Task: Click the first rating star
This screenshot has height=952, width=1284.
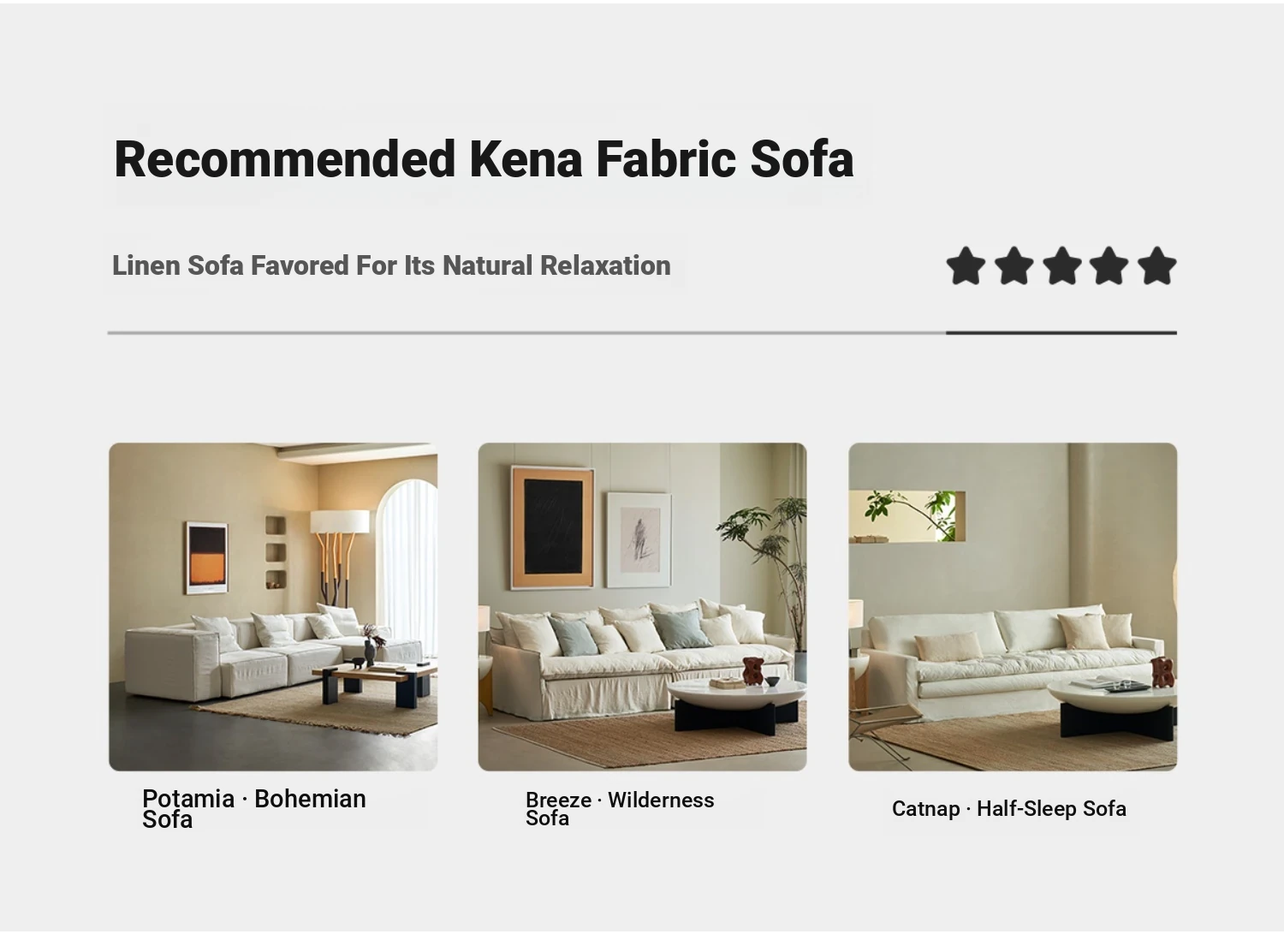Action: tap(966, 265)
